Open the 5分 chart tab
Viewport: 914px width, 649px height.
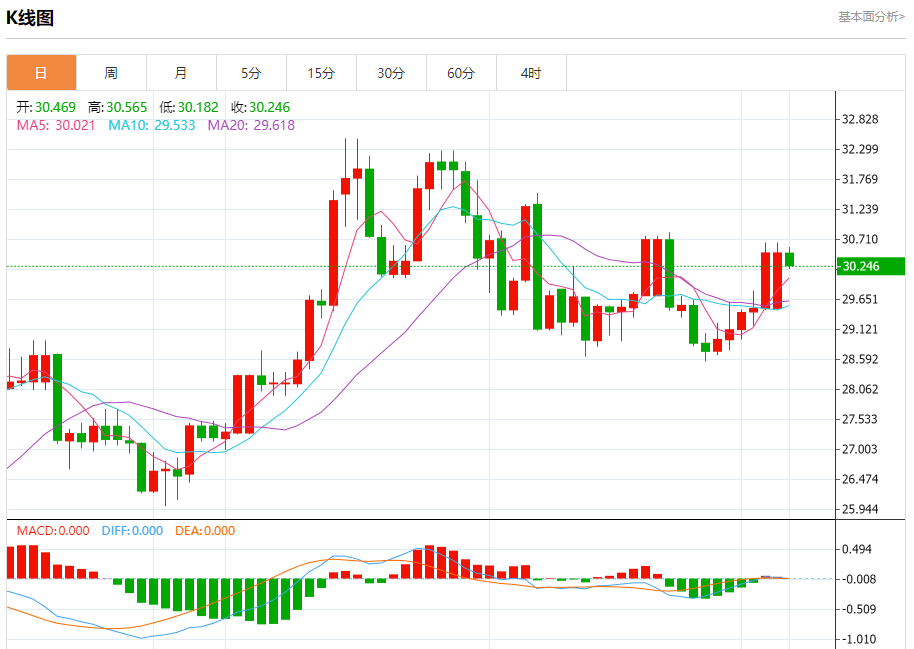(251, 73)
